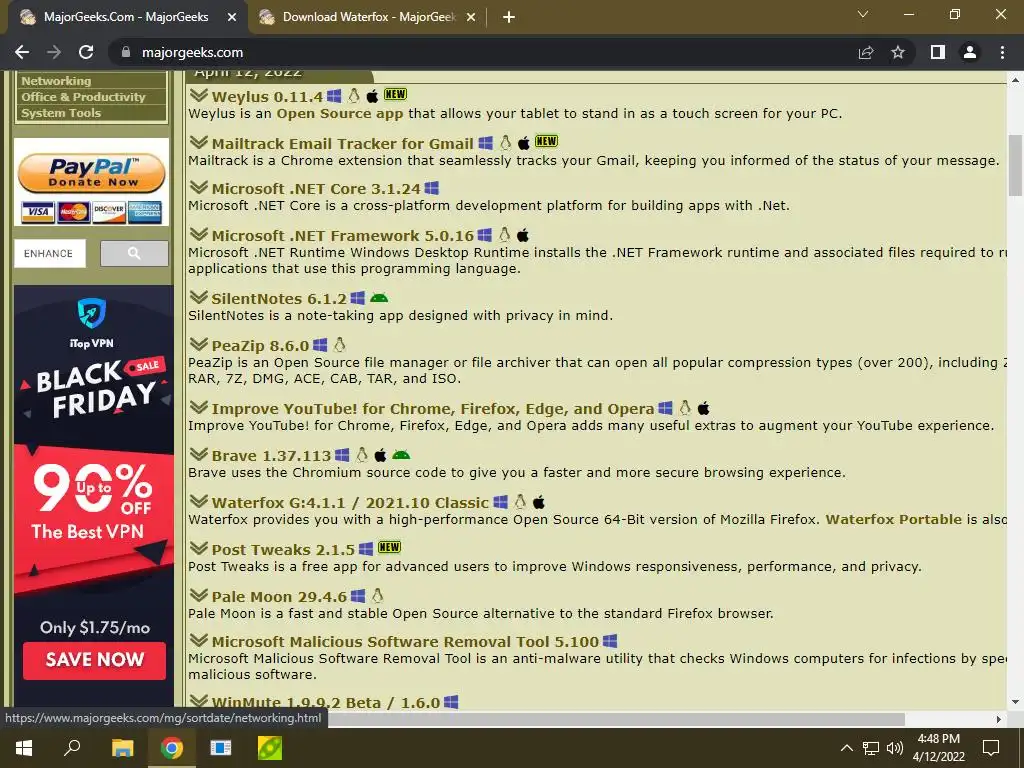The width and height of the screenshot is (1024, 768).
Task: Click the Apple icon next to Improve YouTube!
Action: [x=703, y=408]
